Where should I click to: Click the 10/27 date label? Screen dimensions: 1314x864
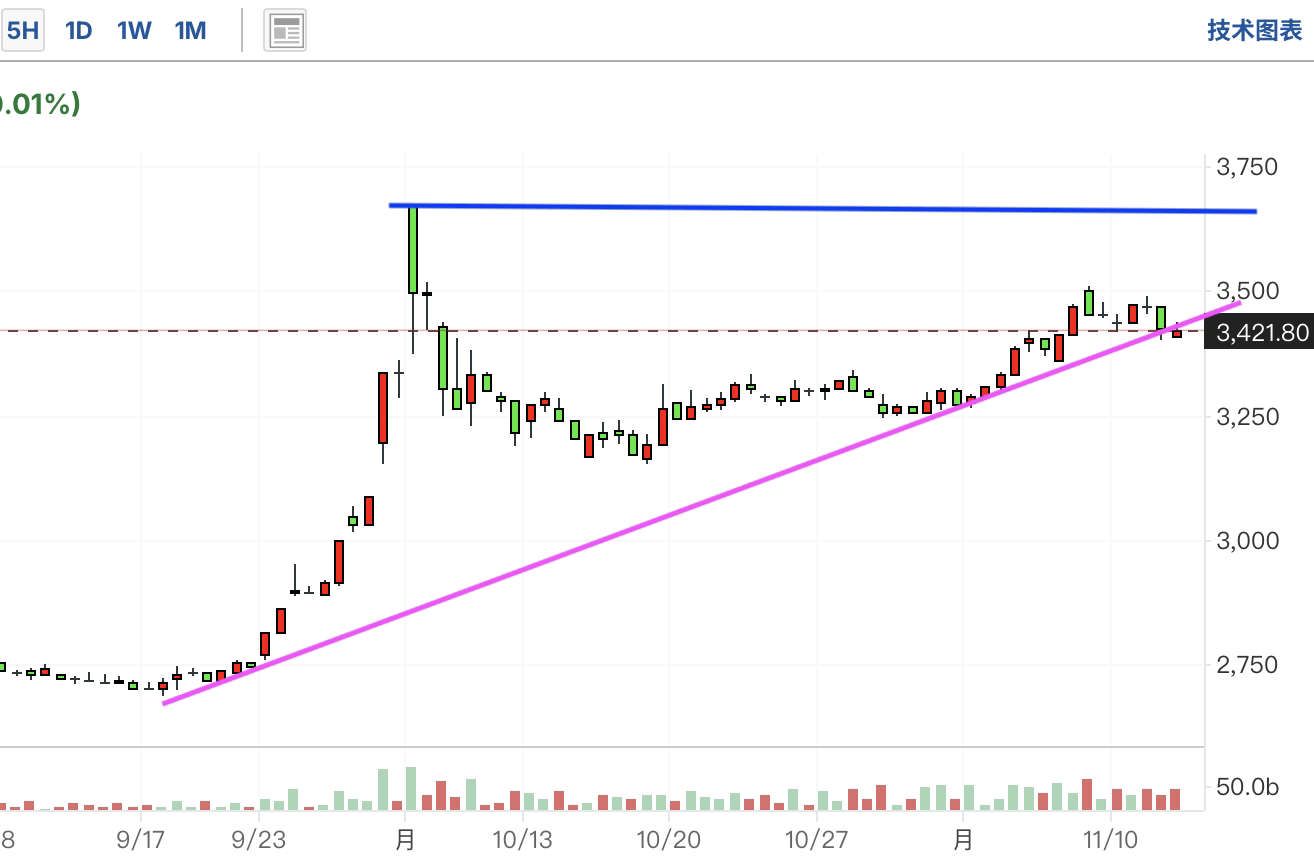click(816, 838)
